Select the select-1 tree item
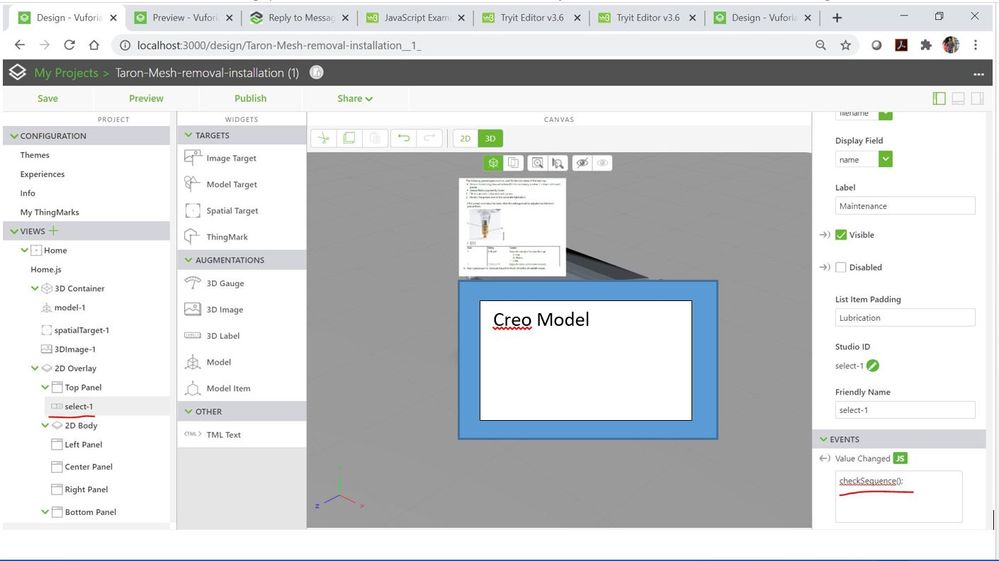 pyautogui.click(x=79, y=406)
